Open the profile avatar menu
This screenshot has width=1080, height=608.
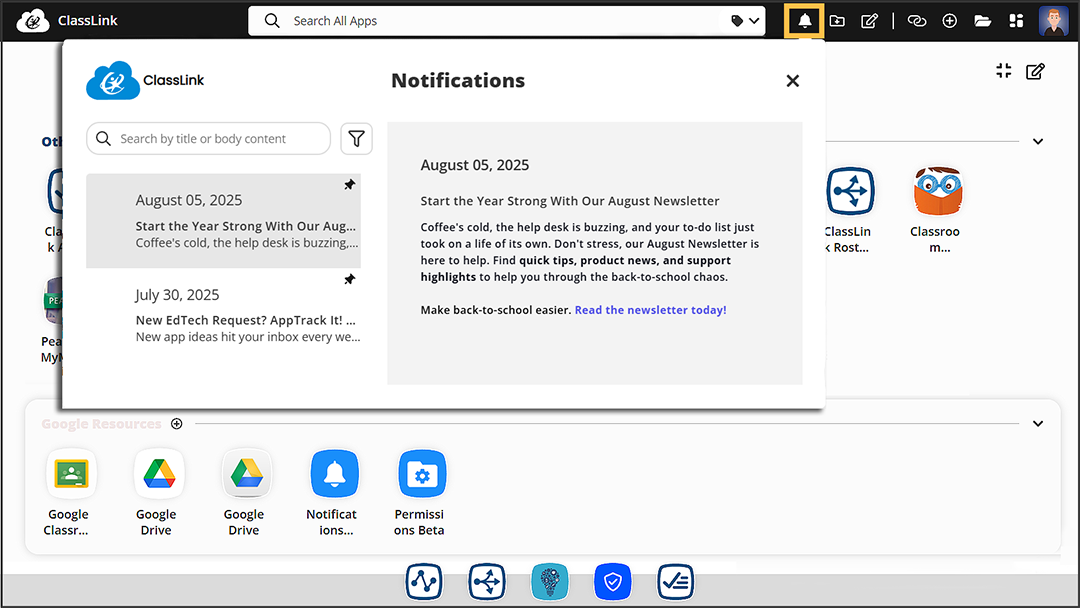[x=1053, y=20]
